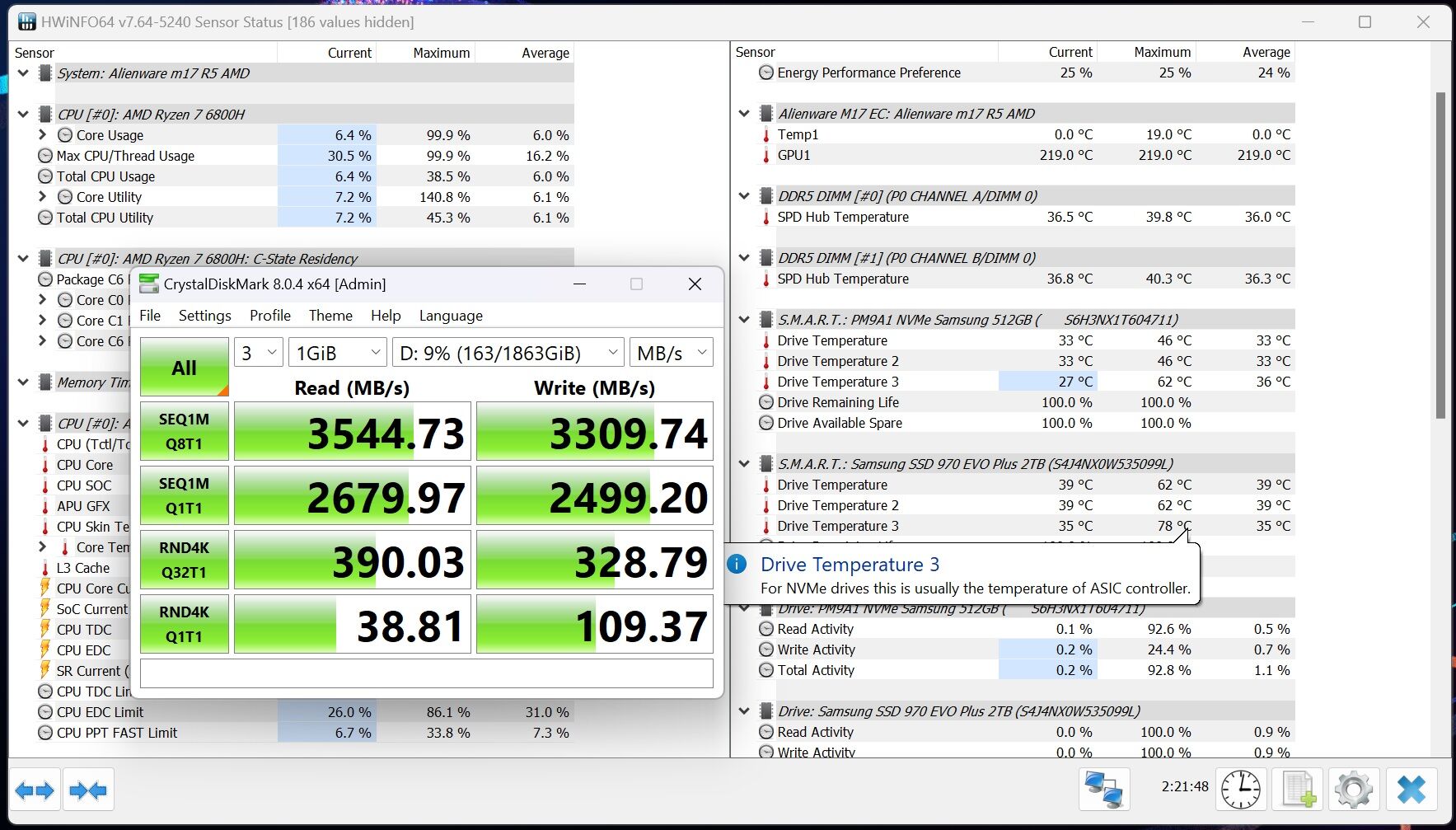Open the remote network monitors icon
The image size is (1456, 830).
point(1104,790)
